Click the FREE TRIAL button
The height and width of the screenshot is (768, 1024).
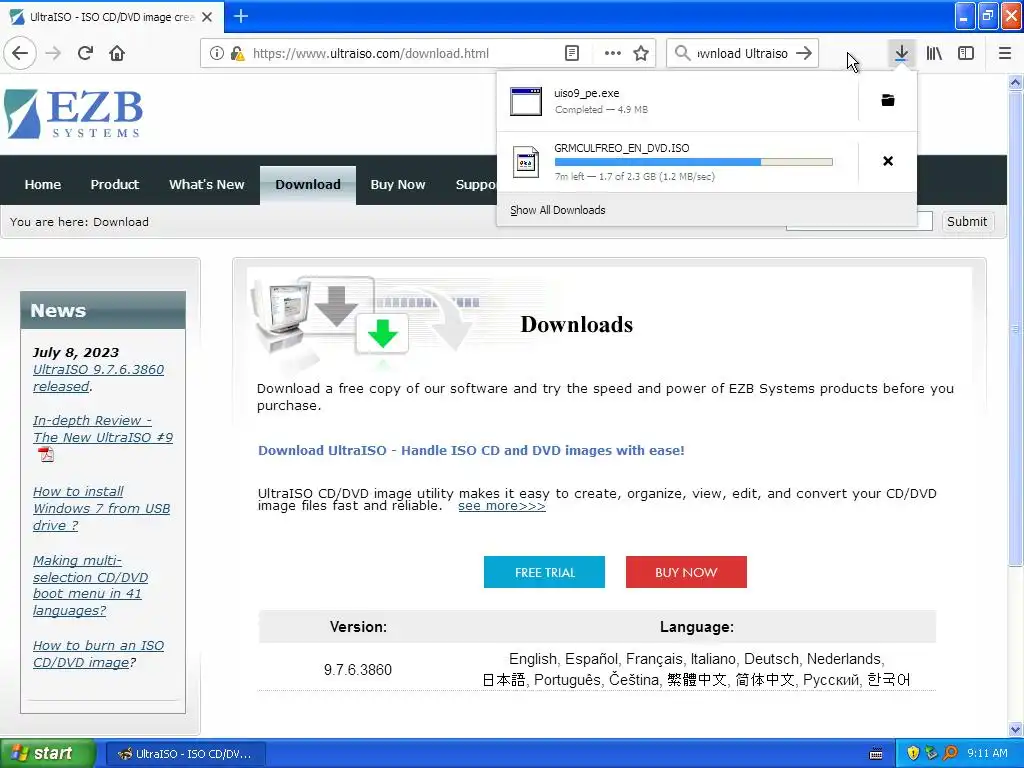click(x=544, y=572)
